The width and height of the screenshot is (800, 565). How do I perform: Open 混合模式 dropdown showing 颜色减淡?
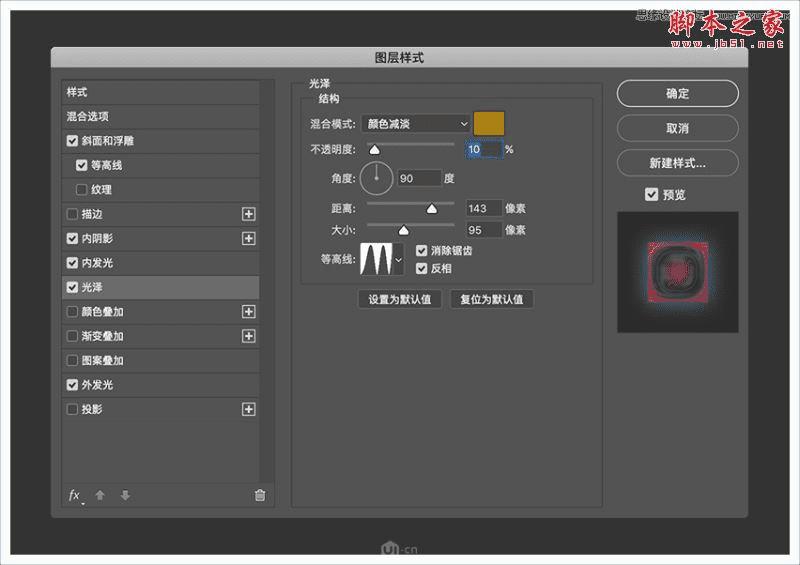pos(416,124)
